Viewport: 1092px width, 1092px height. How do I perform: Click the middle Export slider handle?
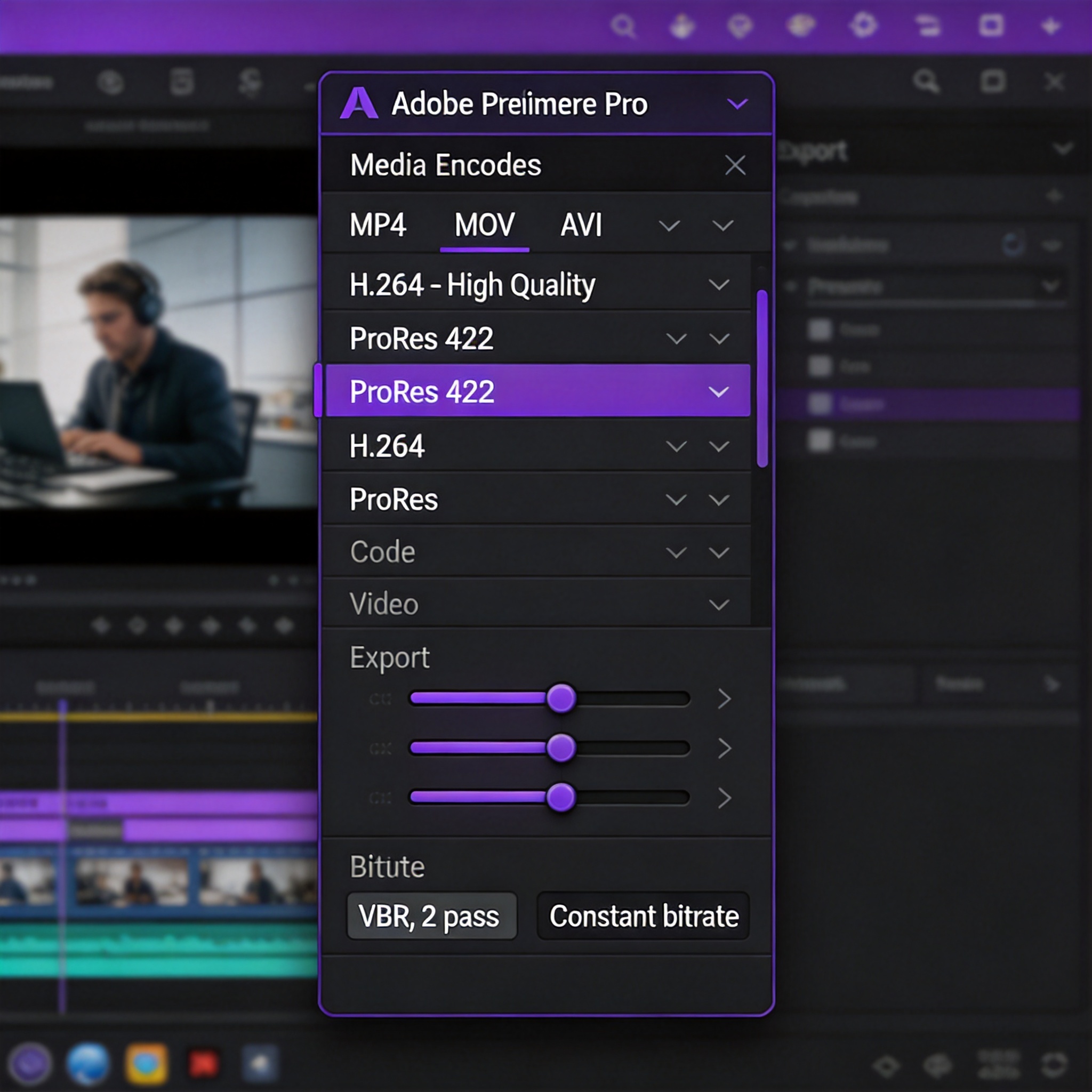(x=561, y=748)
